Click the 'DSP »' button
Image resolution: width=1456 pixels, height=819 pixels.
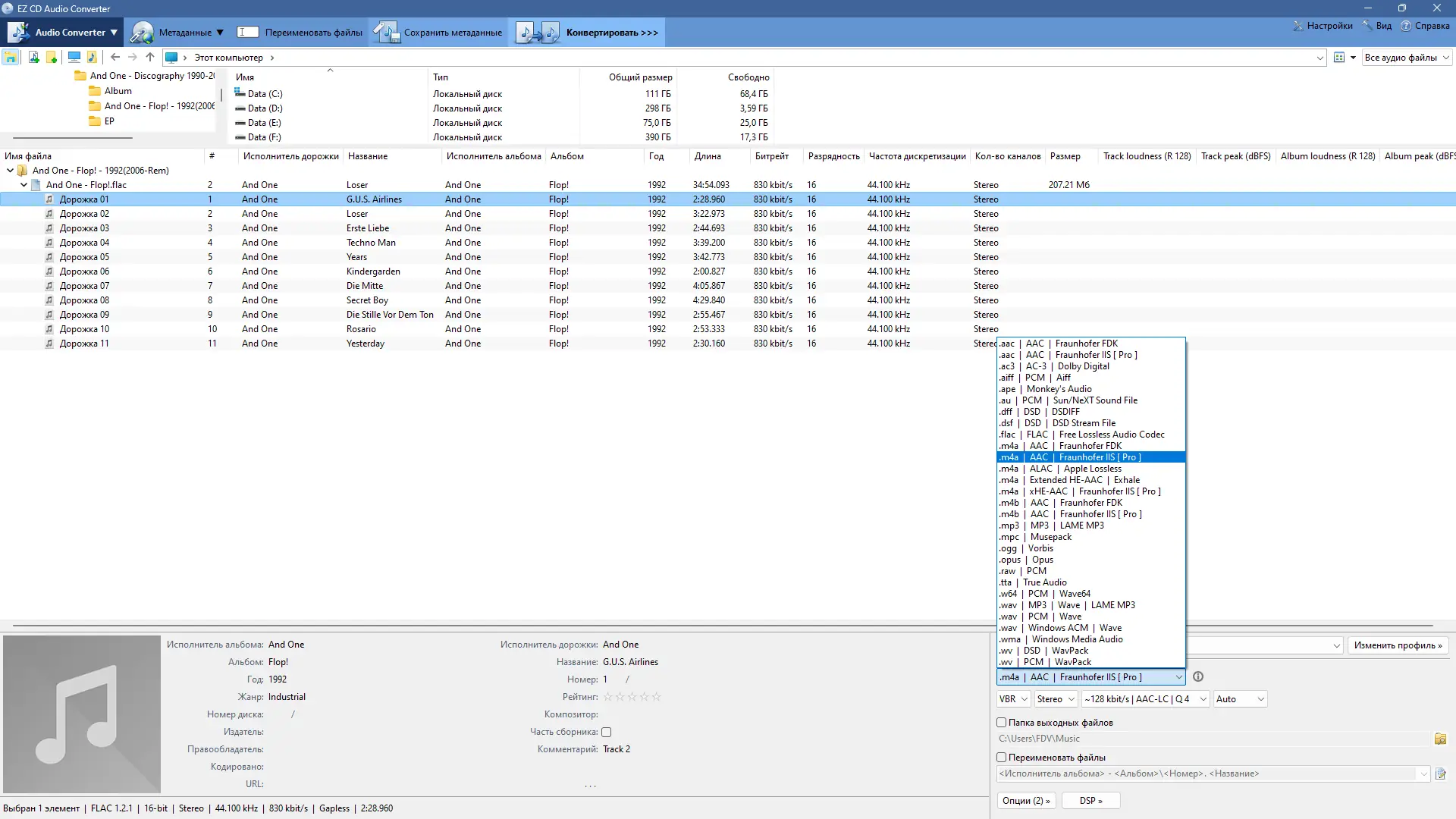tap(1090, 801)
